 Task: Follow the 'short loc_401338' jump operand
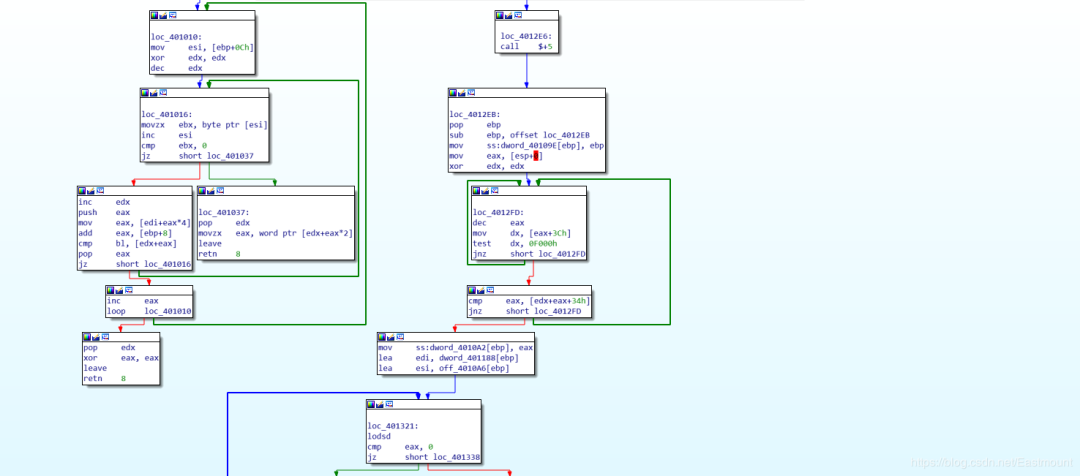[431, 457]
